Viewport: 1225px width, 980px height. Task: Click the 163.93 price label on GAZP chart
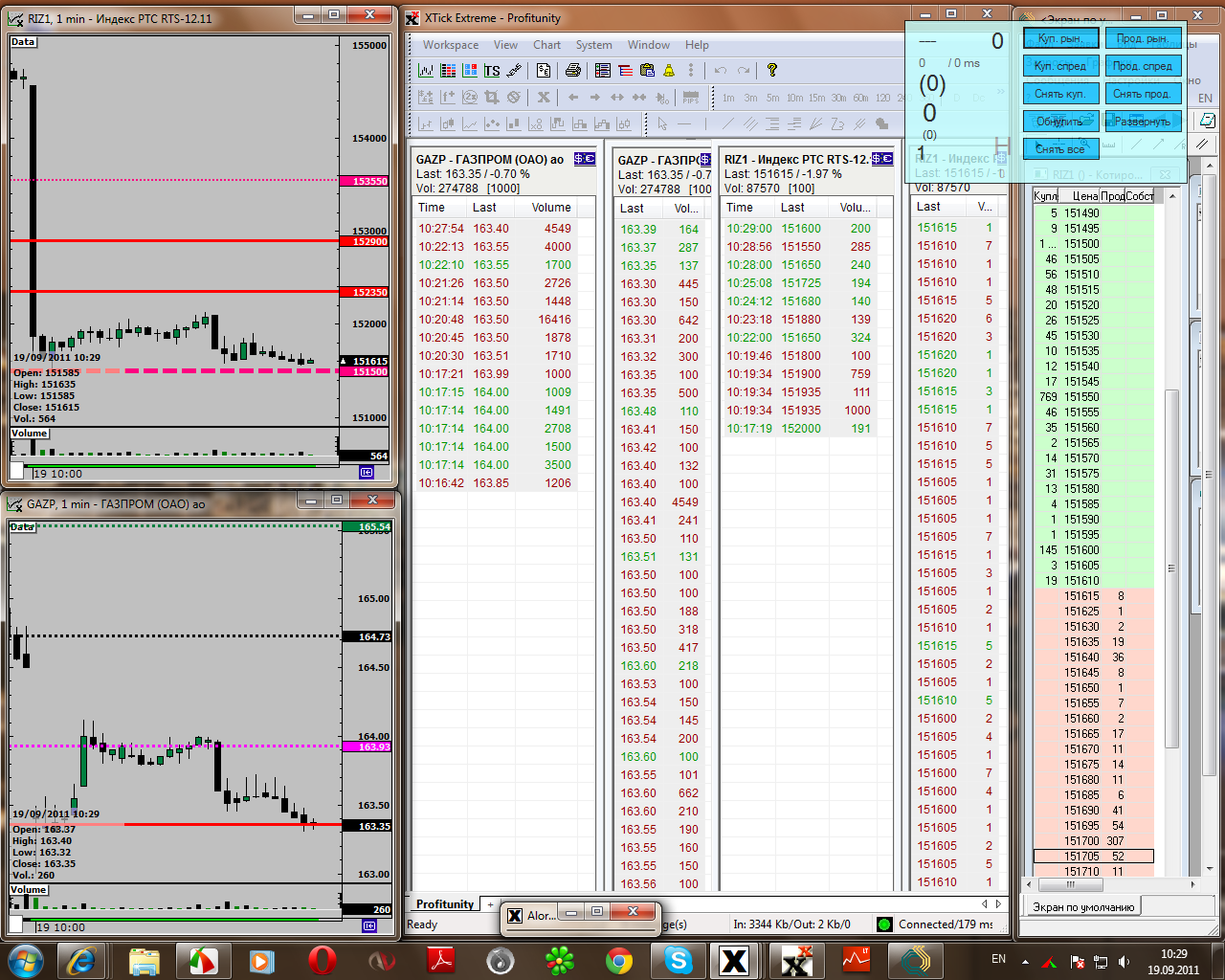367,746
